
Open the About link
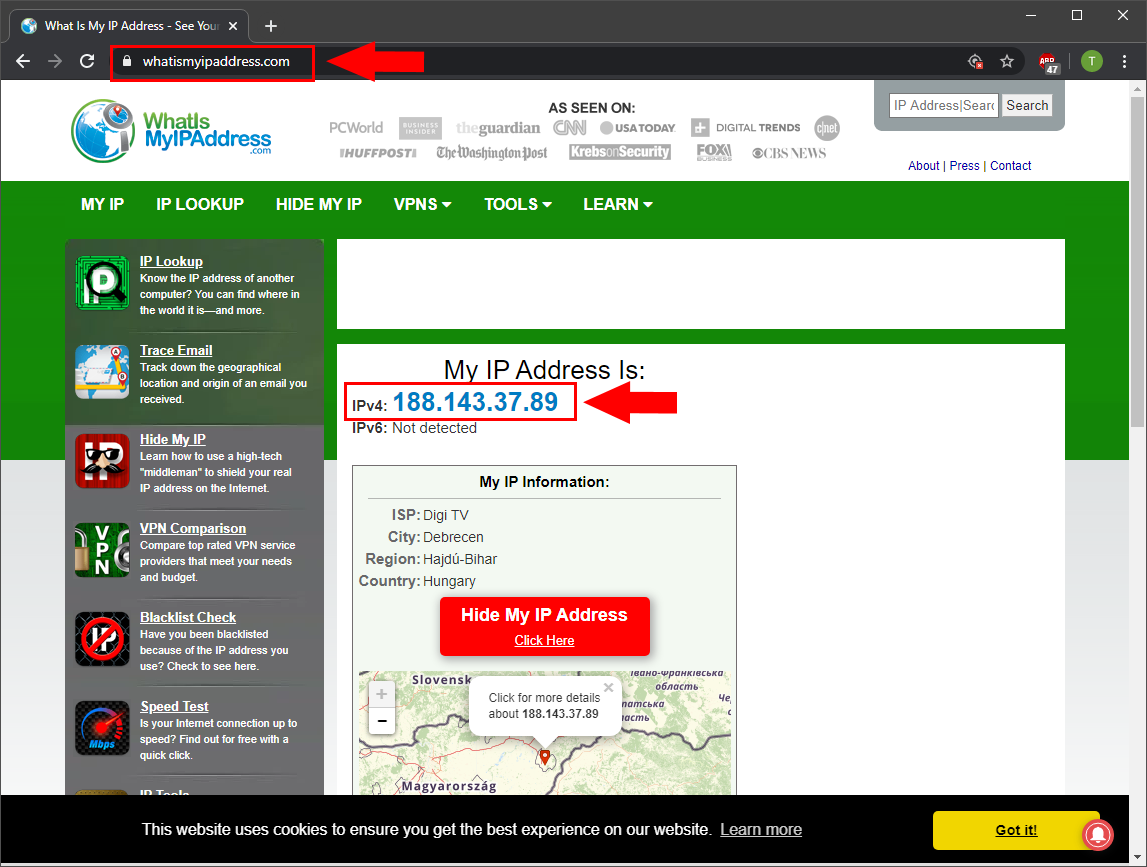coord(924,166)
